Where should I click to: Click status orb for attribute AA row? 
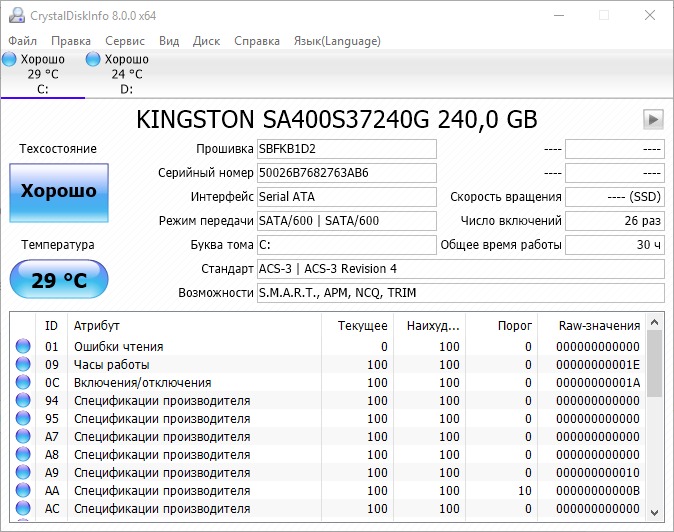pos(23,491)
